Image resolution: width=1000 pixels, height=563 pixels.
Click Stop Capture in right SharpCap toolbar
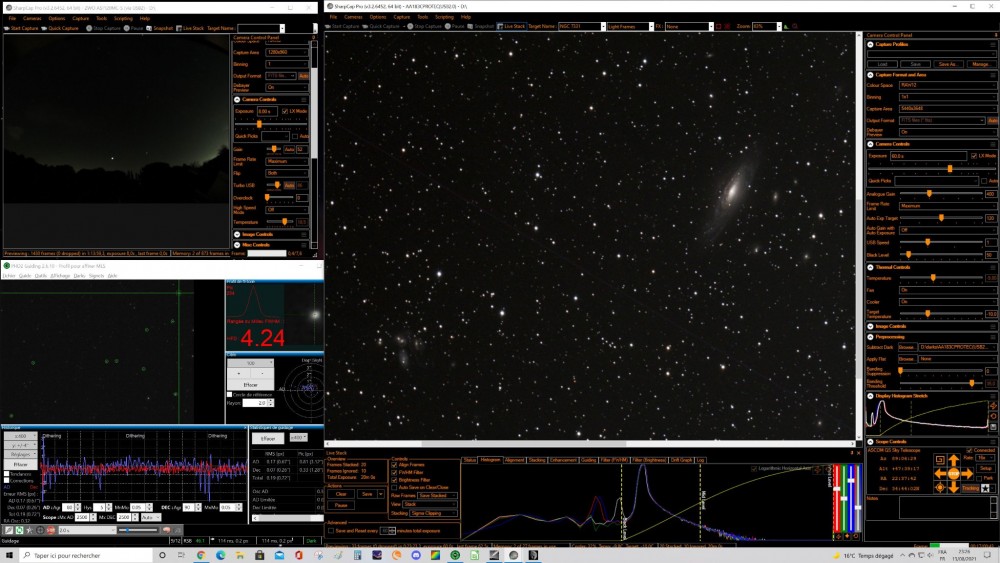pos(425,26)
